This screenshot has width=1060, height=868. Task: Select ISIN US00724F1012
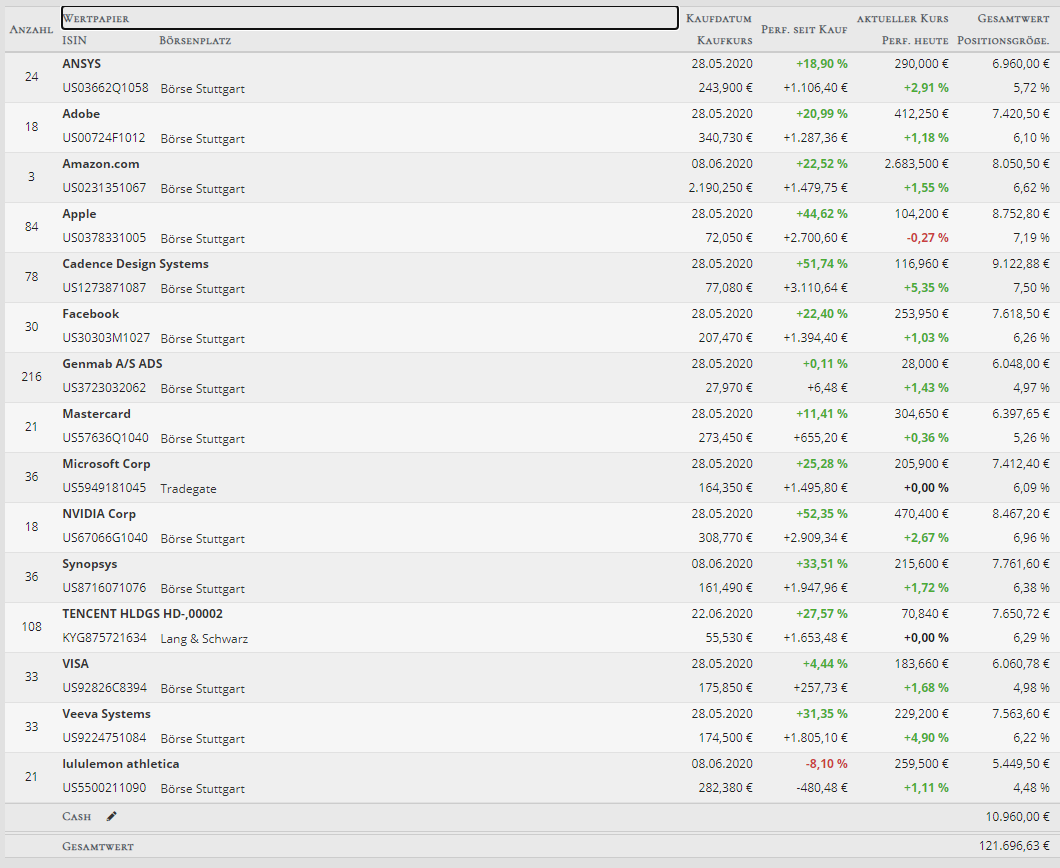pos(103,137)
